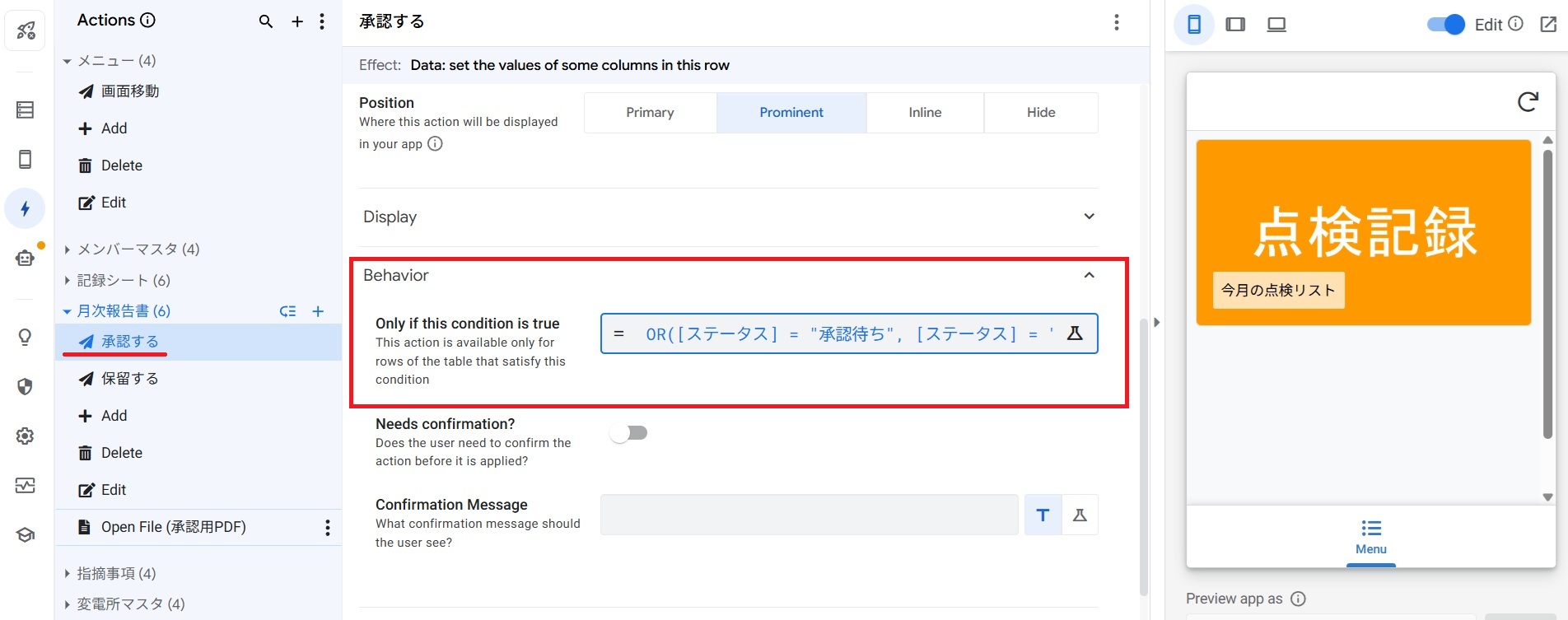Choose the Primary position button

click(x=650, y=113)
